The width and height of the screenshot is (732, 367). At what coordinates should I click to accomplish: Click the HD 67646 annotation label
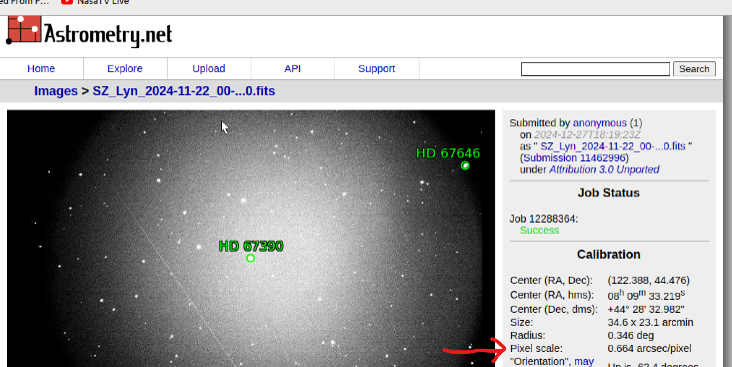coord(448,153)
